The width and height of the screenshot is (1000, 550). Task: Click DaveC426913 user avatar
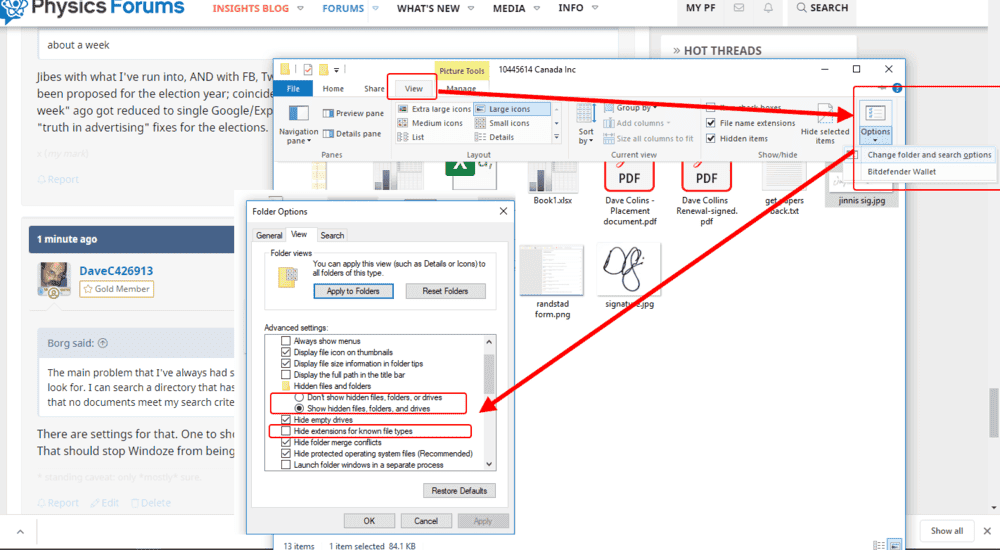point(54,279)
